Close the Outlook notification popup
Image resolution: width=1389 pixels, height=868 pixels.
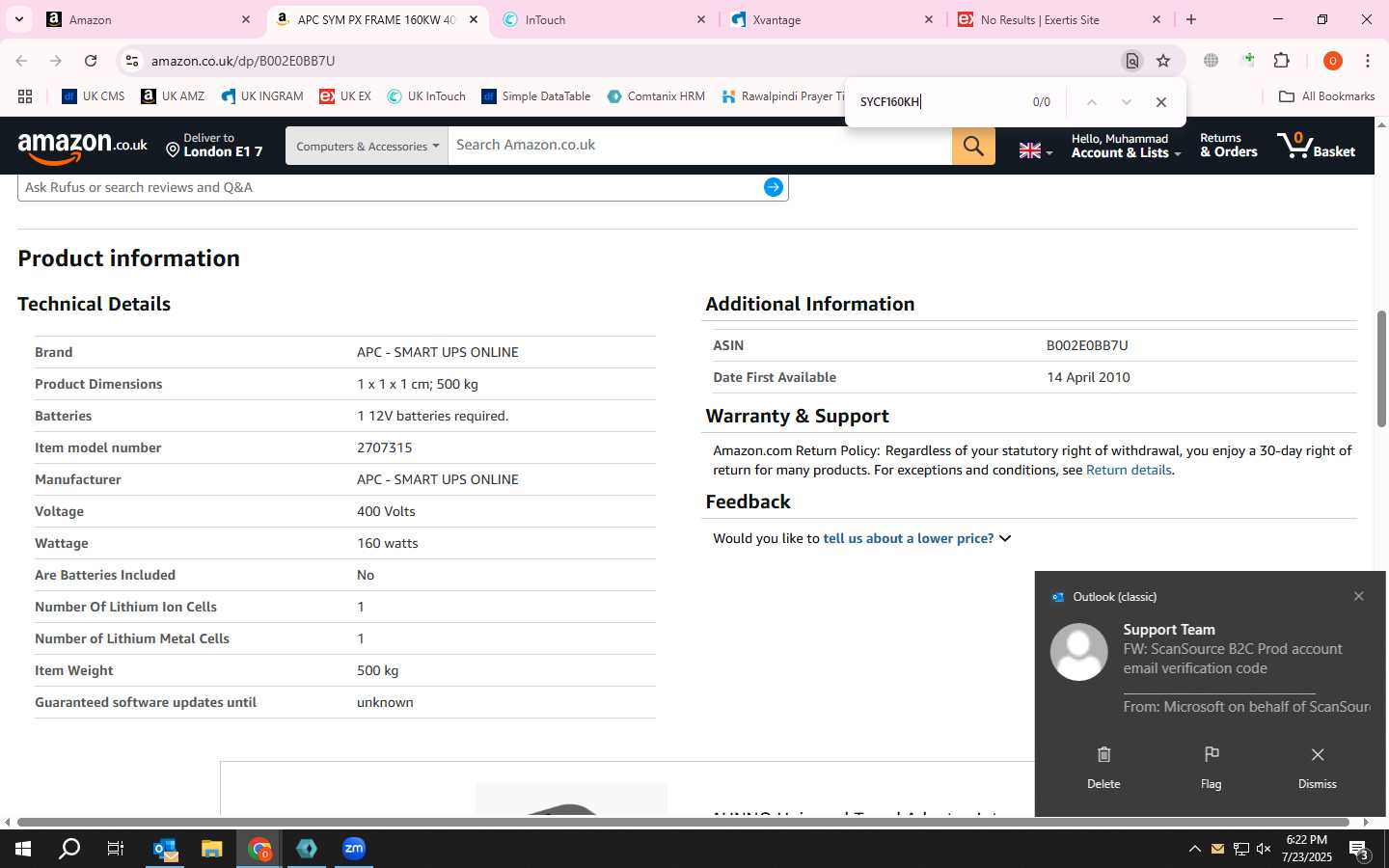click(x=1358, y=596)
